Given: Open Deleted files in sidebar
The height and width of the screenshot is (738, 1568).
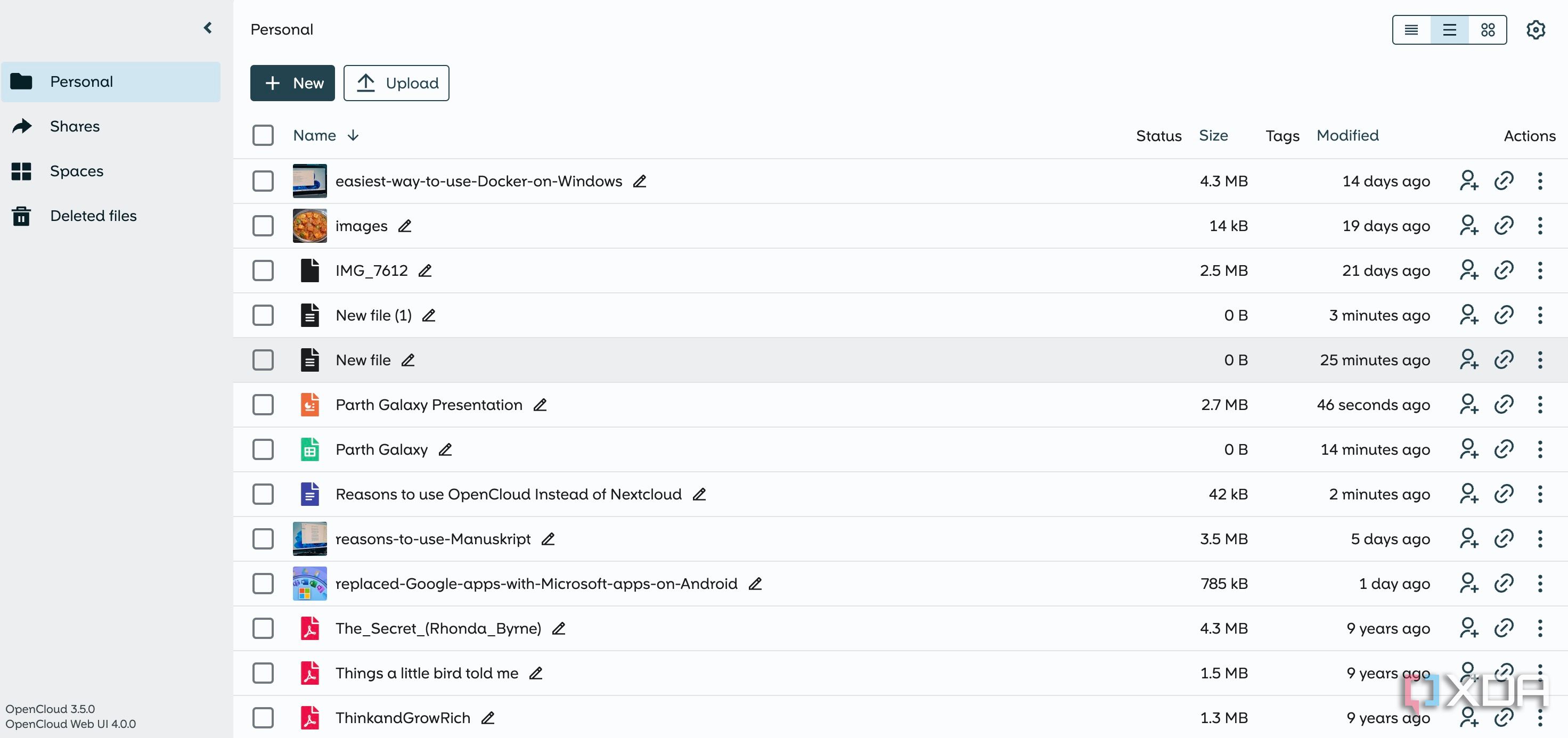Looking at the screenshot, I should pyautogui.click(x=111, y=216).
